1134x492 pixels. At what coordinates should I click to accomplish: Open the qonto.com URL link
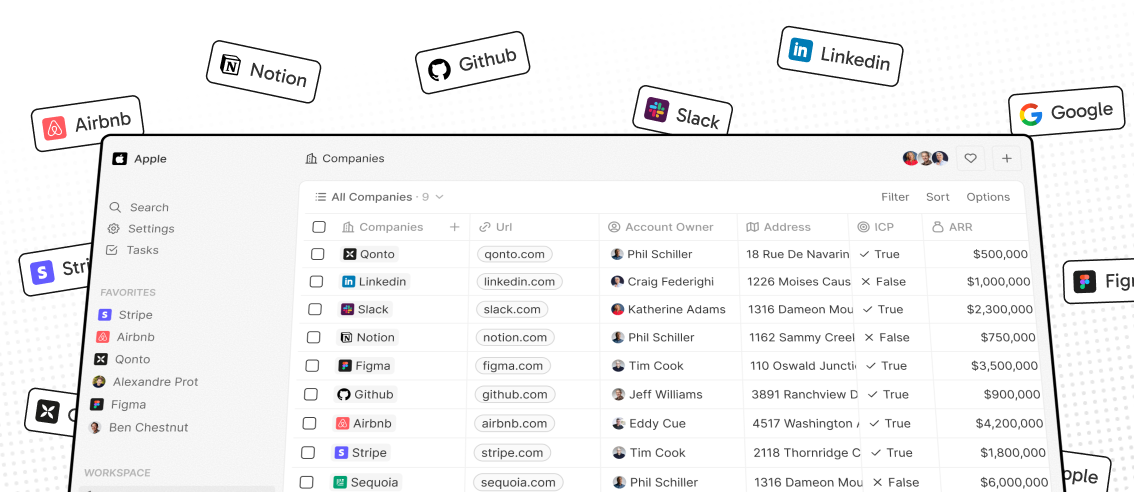[514, 254]
